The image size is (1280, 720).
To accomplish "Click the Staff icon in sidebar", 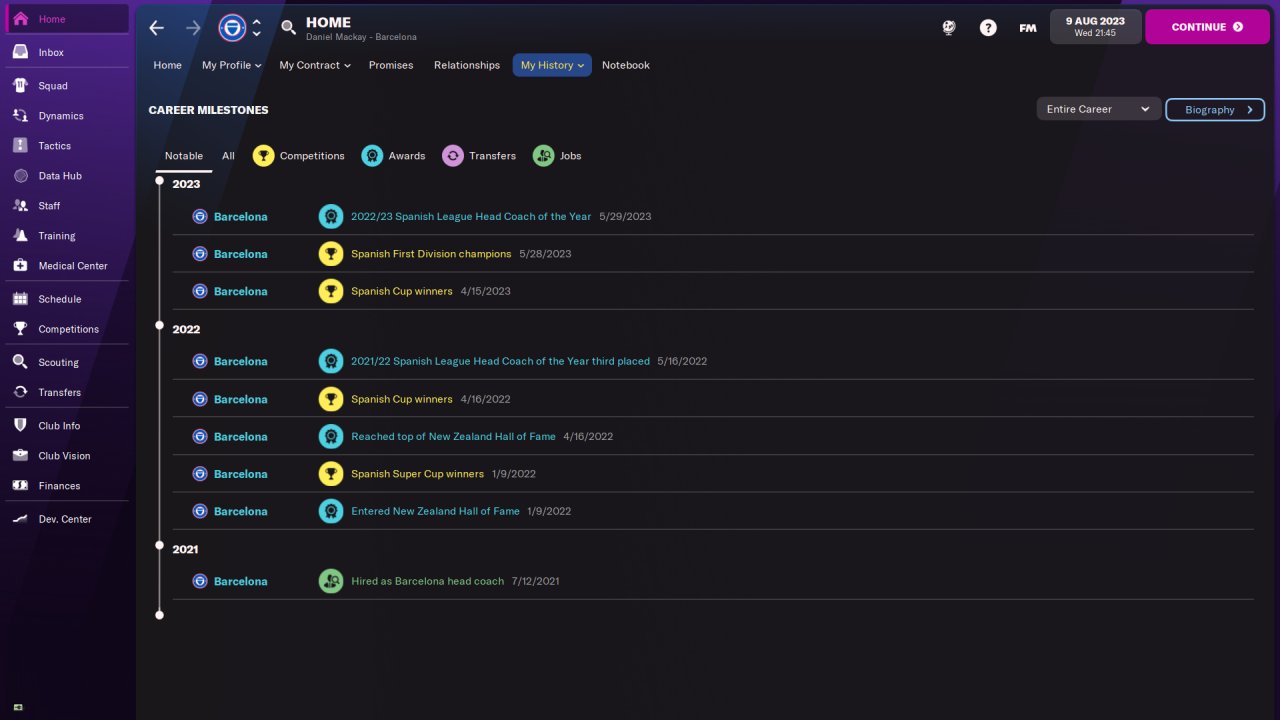I will point(20,206).
